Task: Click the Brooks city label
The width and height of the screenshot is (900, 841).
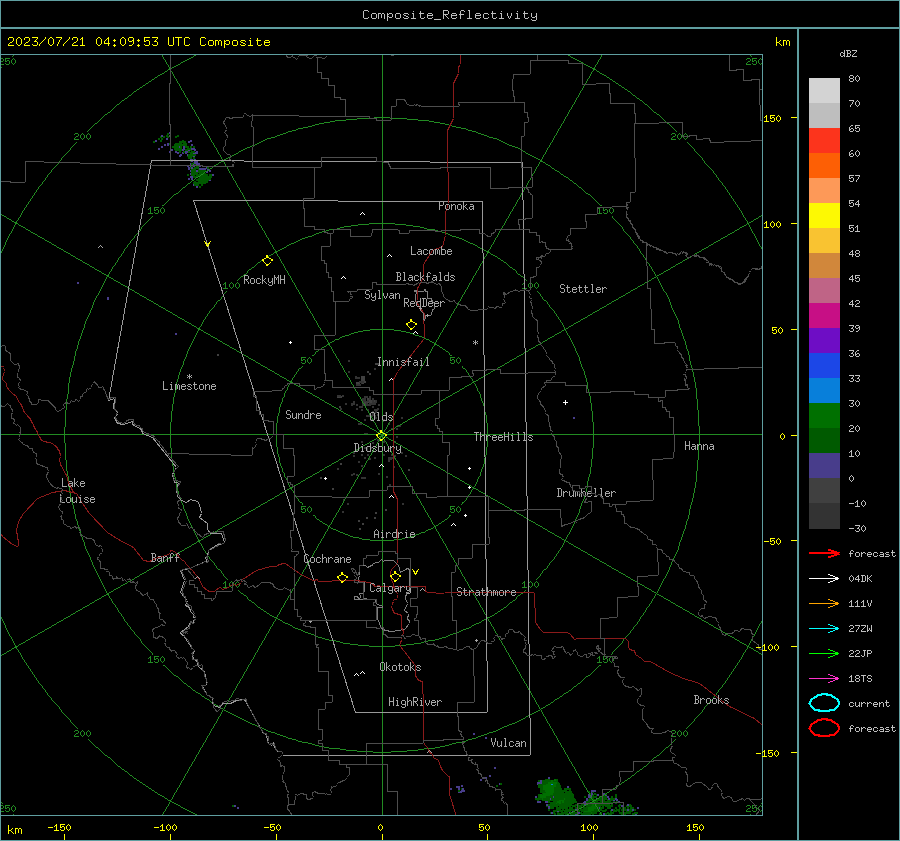Action: [x=711, y=700]
